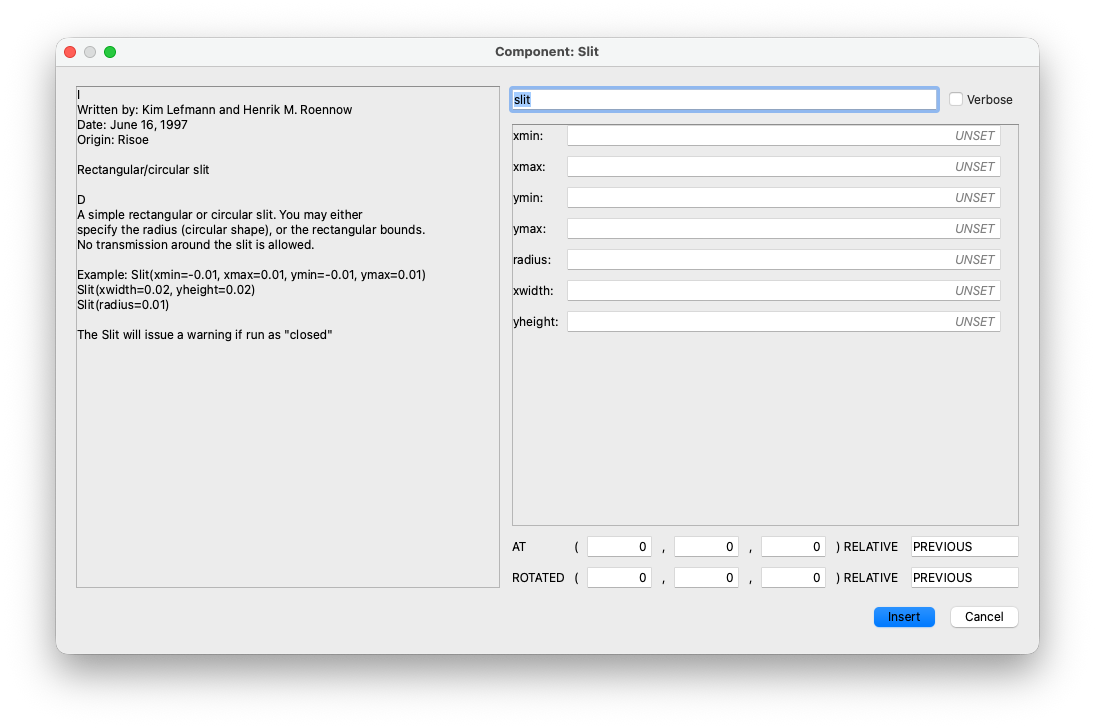The height and width of the screenshot is (728, 1095).
Task: Select the xmax parameter input
Action: coord(784,166)
